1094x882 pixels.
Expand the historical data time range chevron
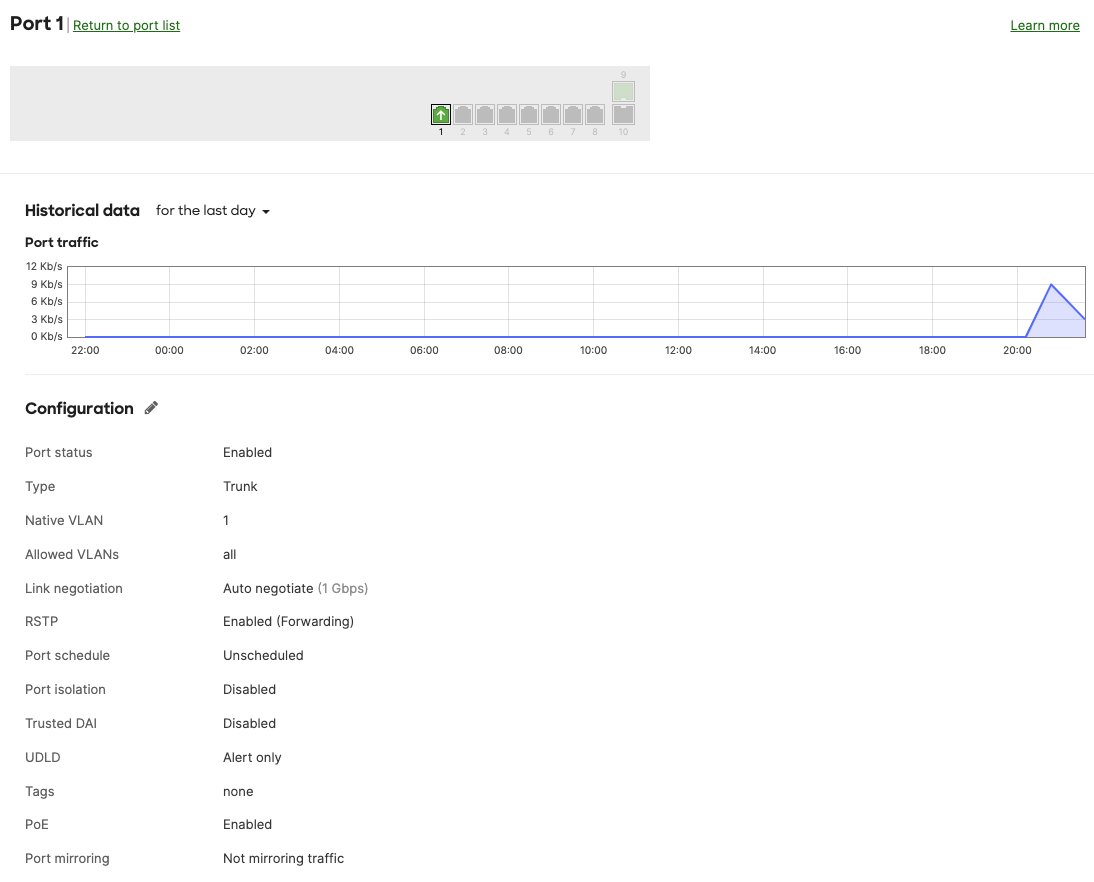266,211
